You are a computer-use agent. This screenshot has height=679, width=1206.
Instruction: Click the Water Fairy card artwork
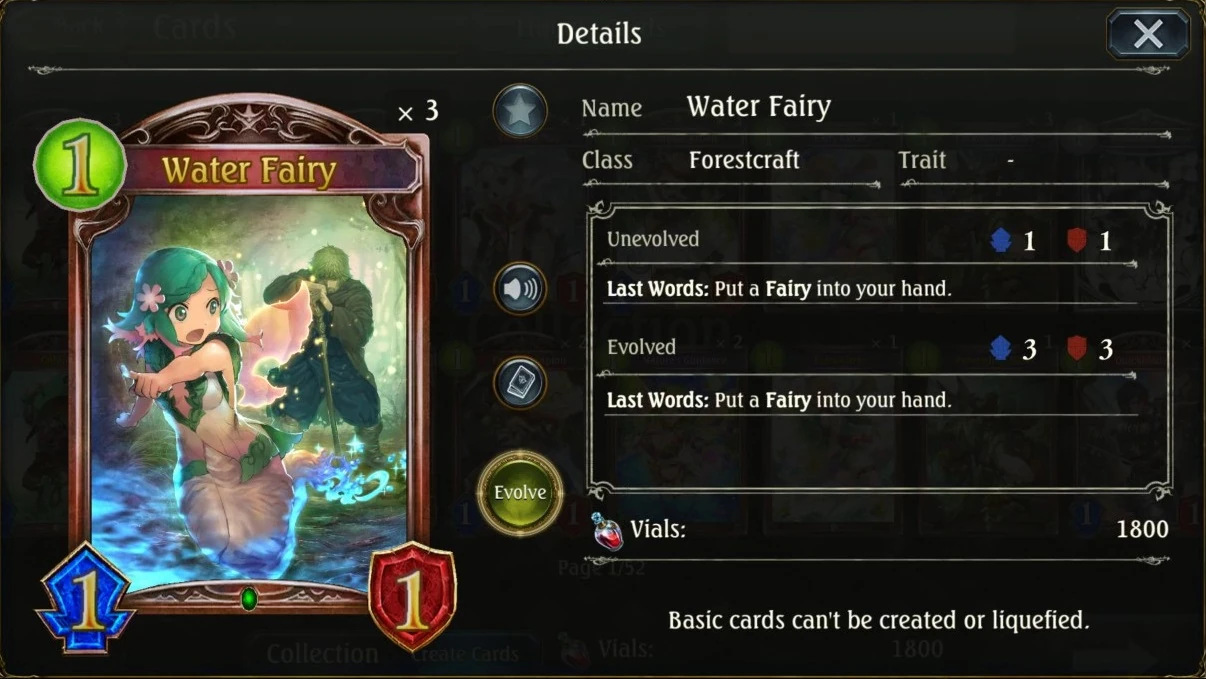[250, 390]
